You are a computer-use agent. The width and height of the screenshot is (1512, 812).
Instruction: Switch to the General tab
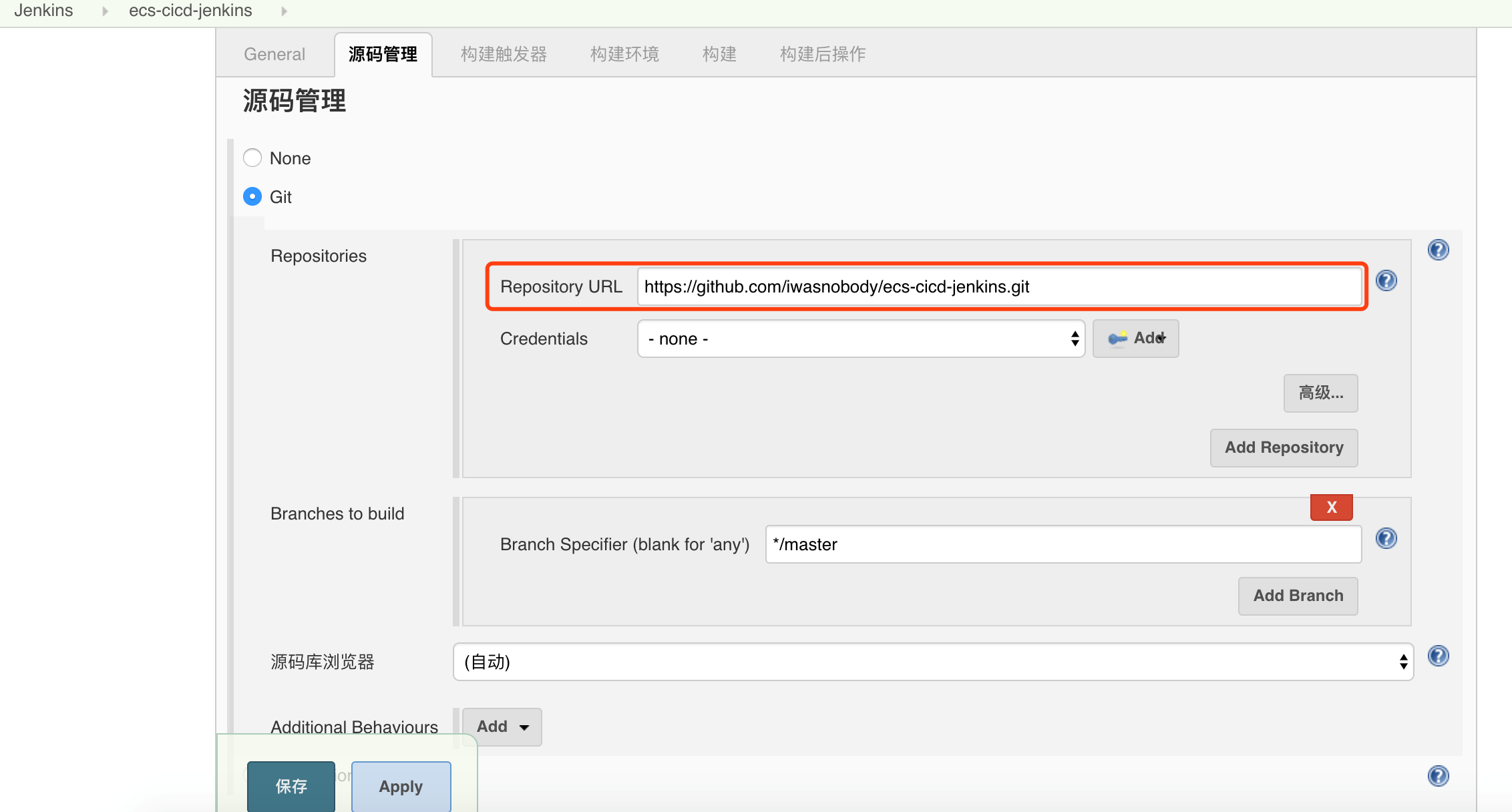coord(274,54)
